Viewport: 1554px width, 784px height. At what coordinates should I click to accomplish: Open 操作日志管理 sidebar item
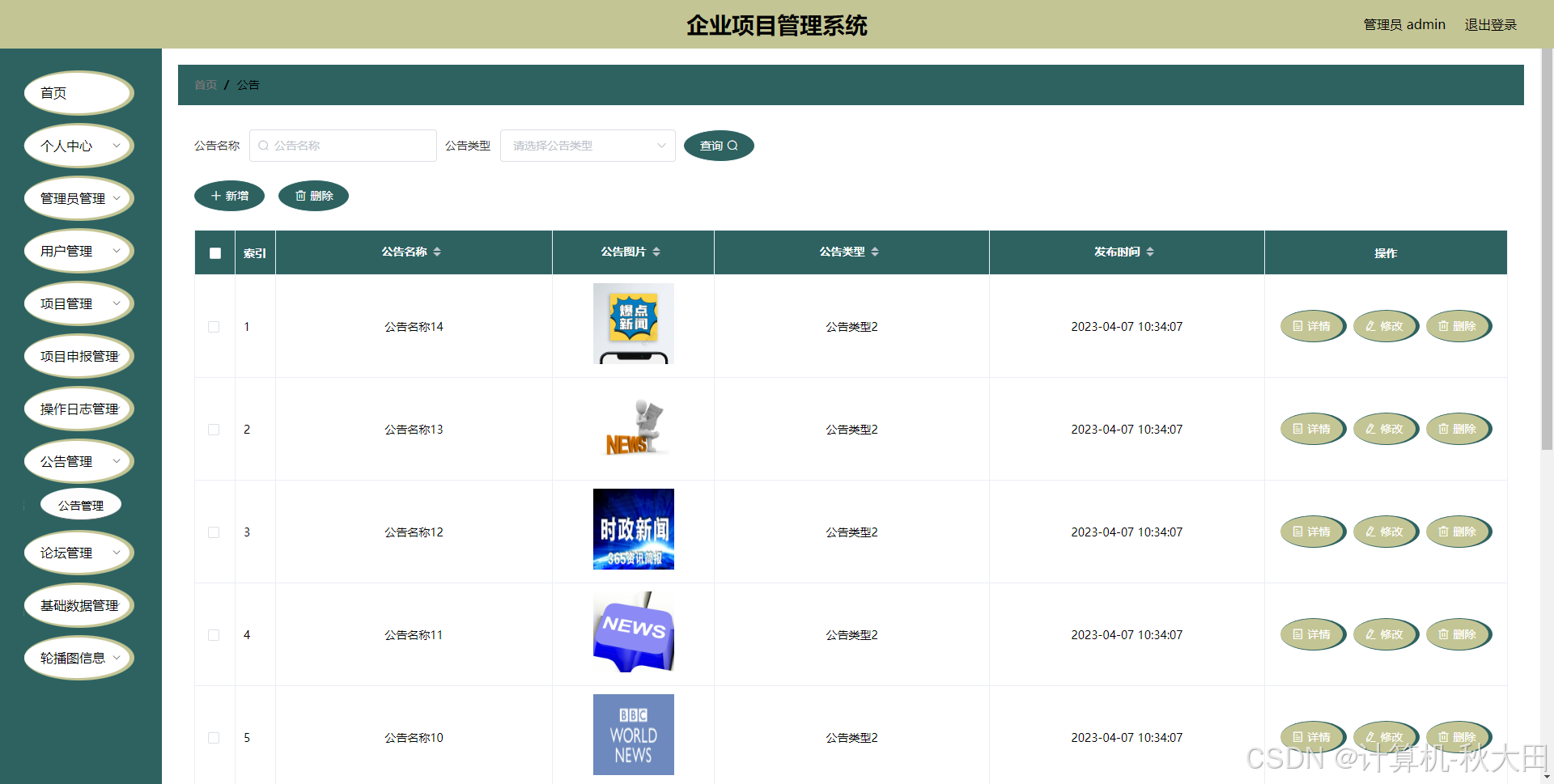pos(79,409)
